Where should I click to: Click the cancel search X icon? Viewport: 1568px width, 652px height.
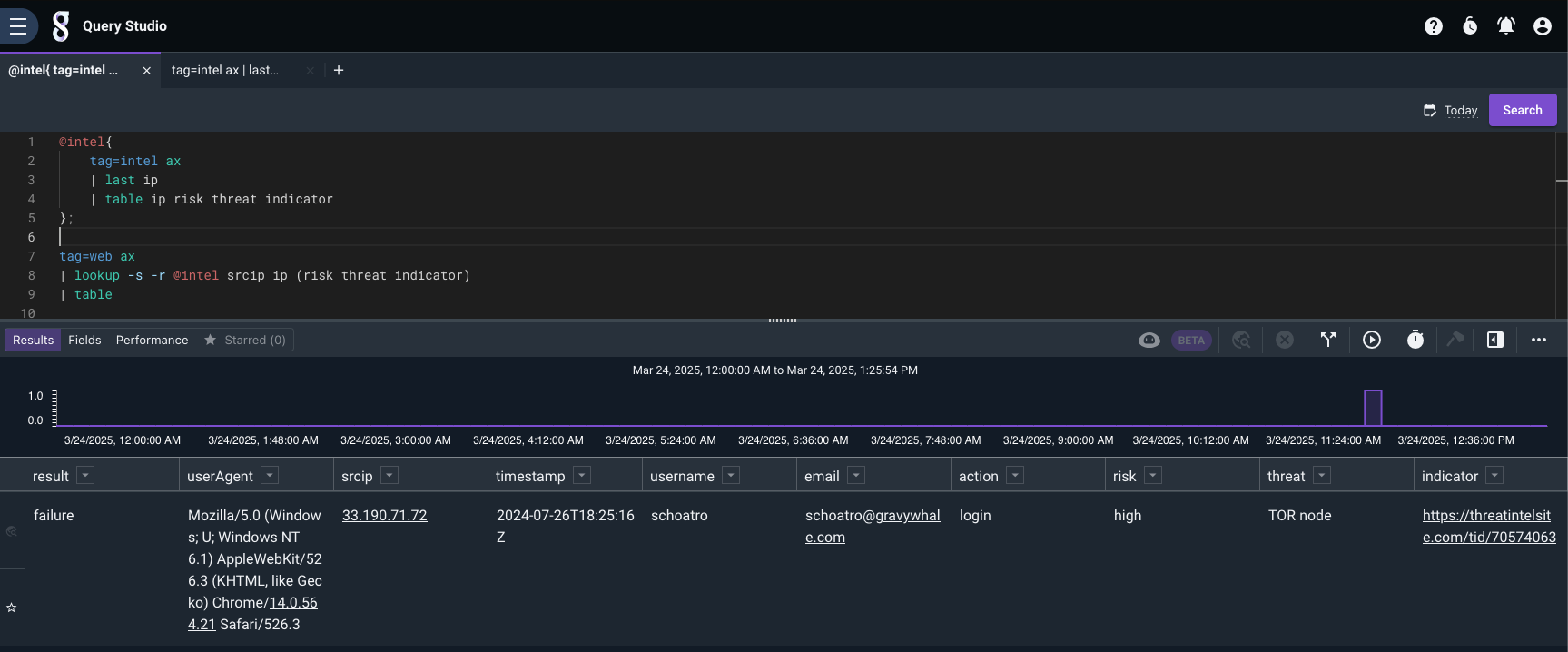(x=1285, y=340)
